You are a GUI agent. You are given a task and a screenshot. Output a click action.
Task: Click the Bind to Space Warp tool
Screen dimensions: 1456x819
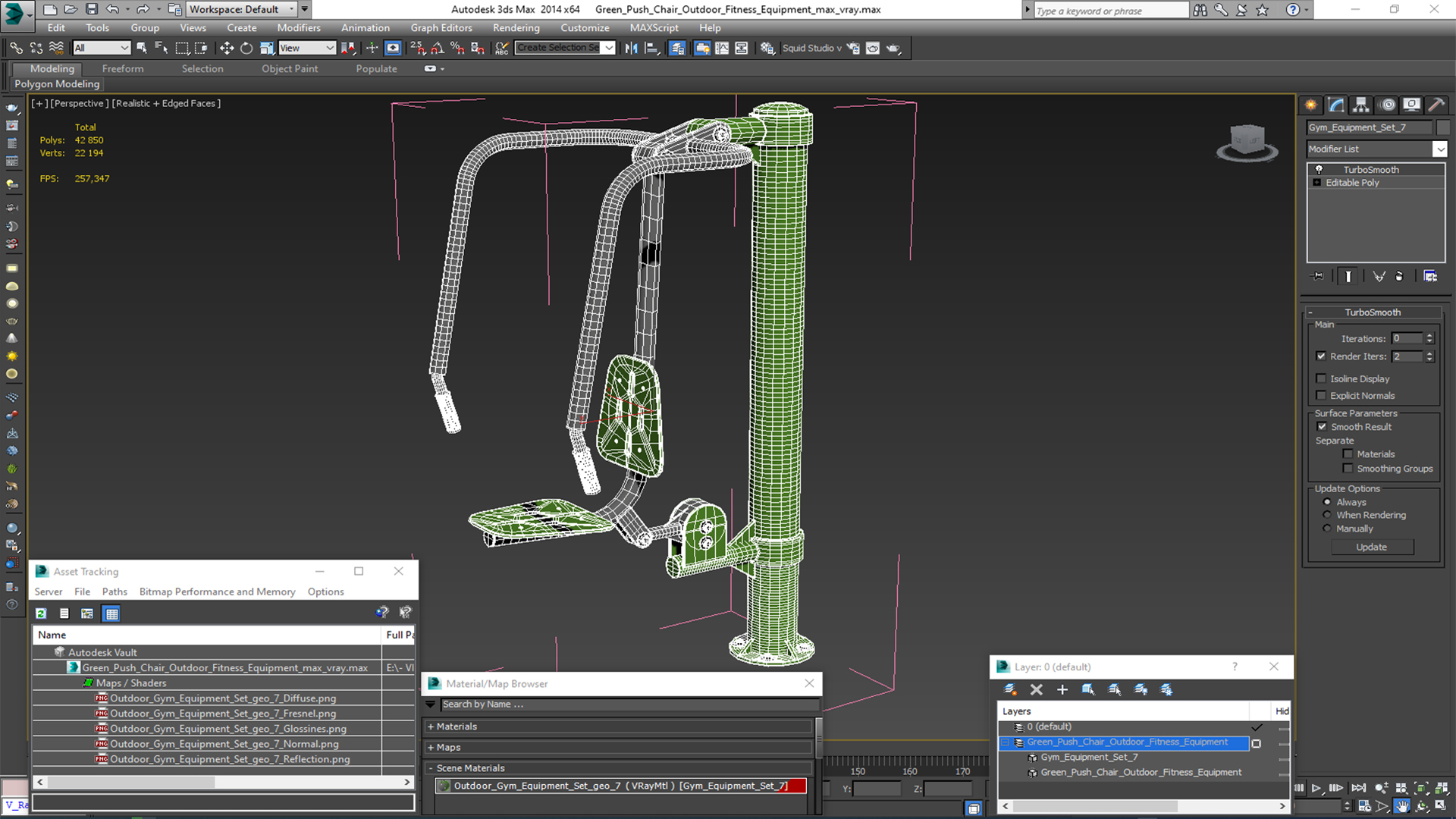tap(56, 48)
